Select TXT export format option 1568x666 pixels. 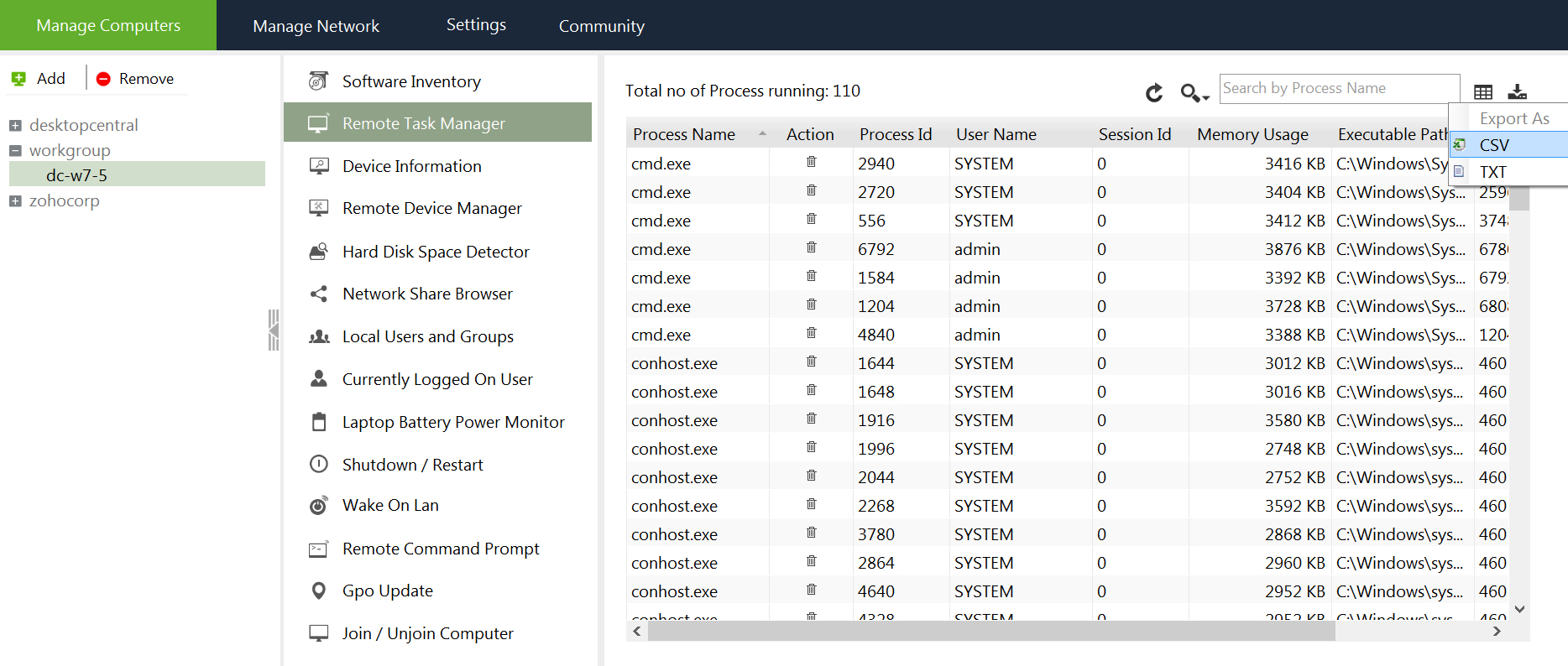pyautogui.click(x=1492, y=172)
